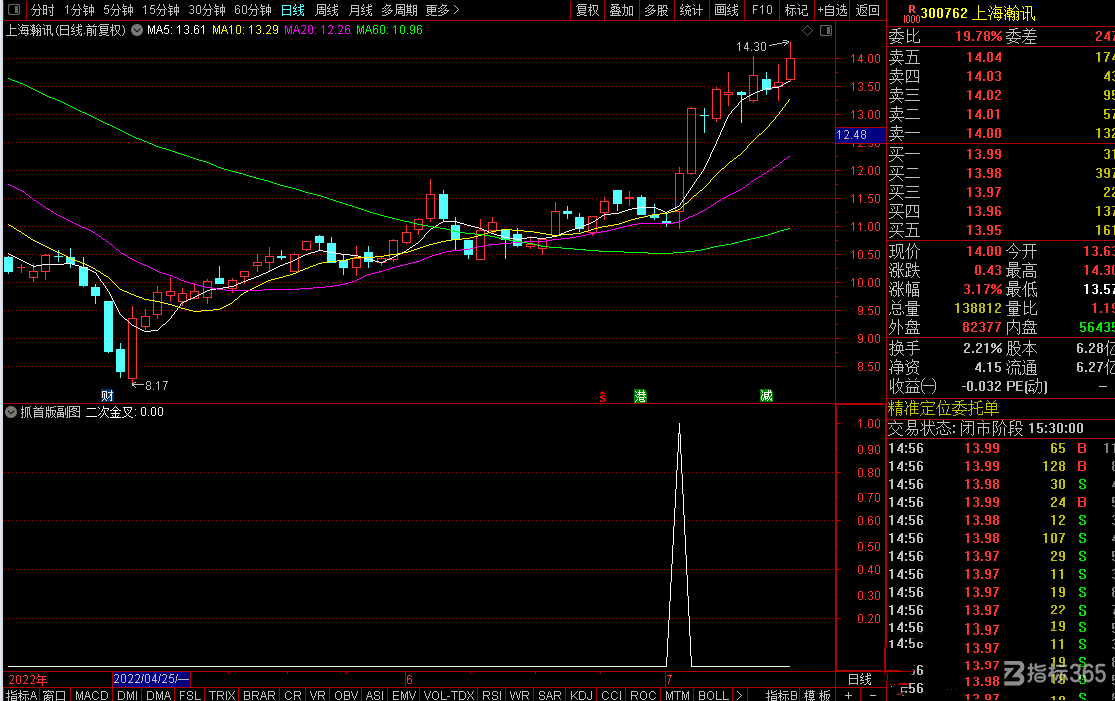Select the 1分钟 period
This screenshot has height=701, width=1115.
point(79,10)
